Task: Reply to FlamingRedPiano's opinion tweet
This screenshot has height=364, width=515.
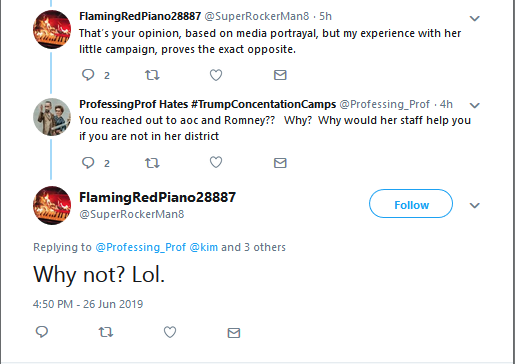Action: point(88,75)
